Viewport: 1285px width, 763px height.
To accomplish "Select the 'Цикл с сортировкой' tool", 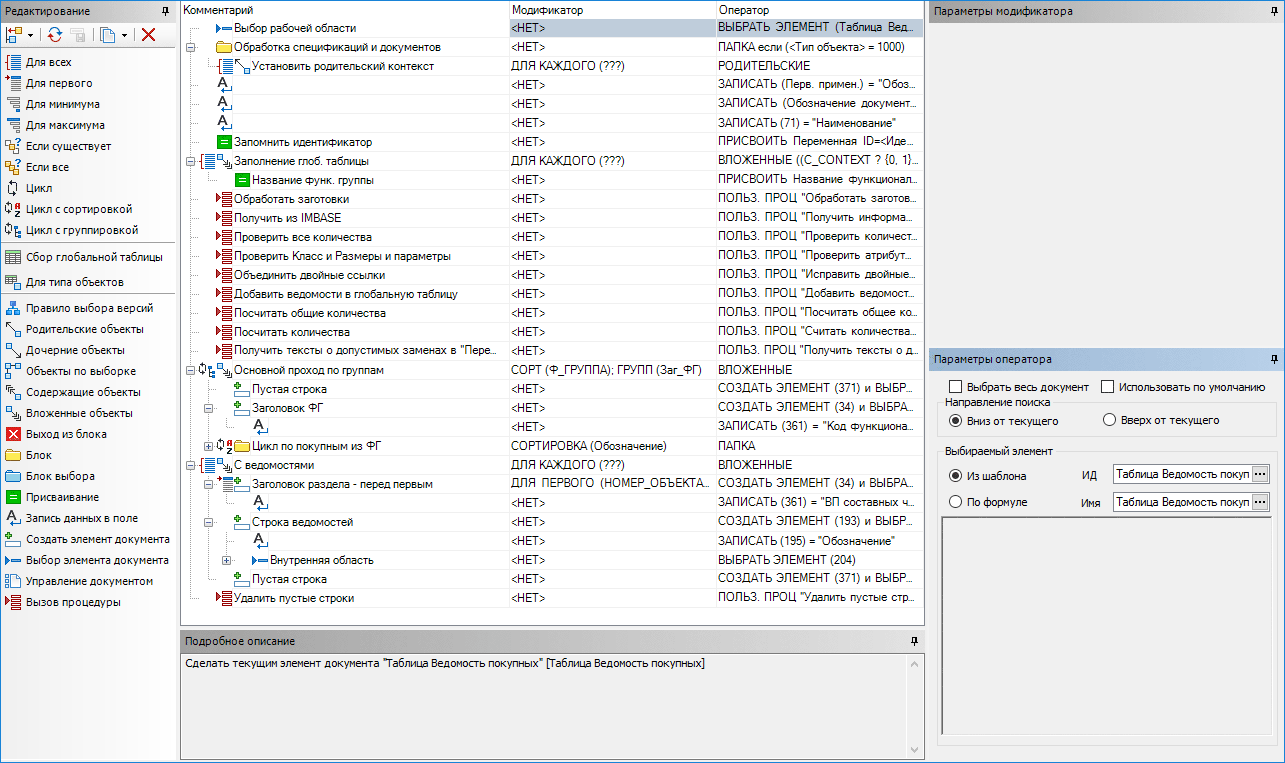I will coord(78,209).
